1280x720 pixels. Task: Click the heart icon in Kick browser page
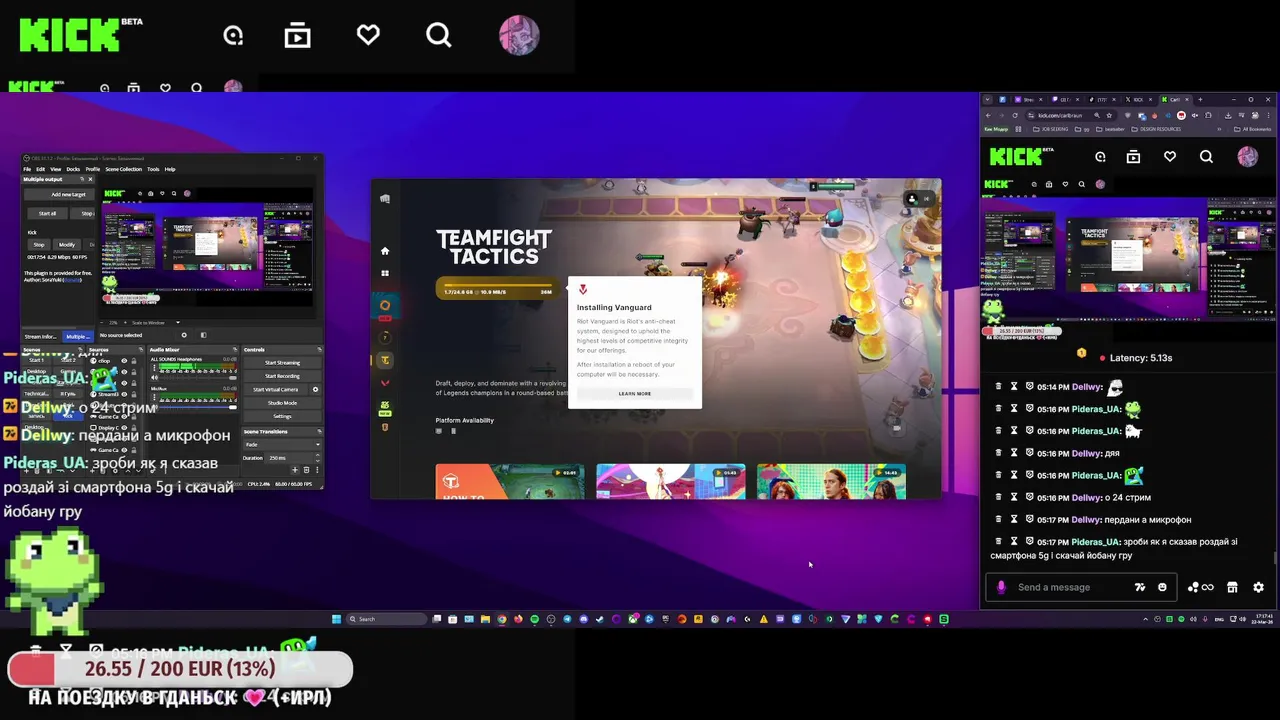click(x=1170, y=157)
